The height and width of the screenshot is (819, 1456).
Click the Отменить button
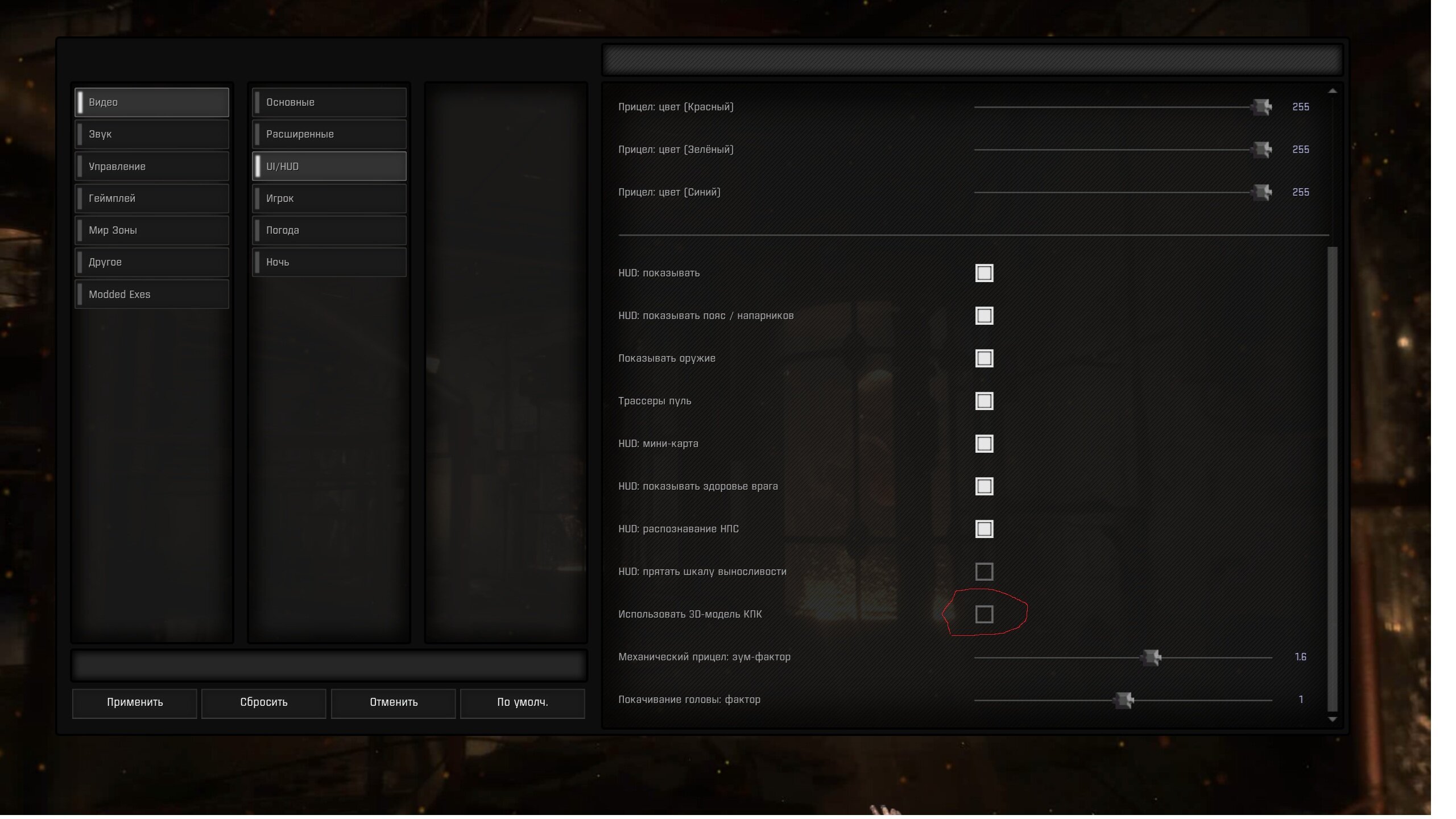(x=393, y=702)
